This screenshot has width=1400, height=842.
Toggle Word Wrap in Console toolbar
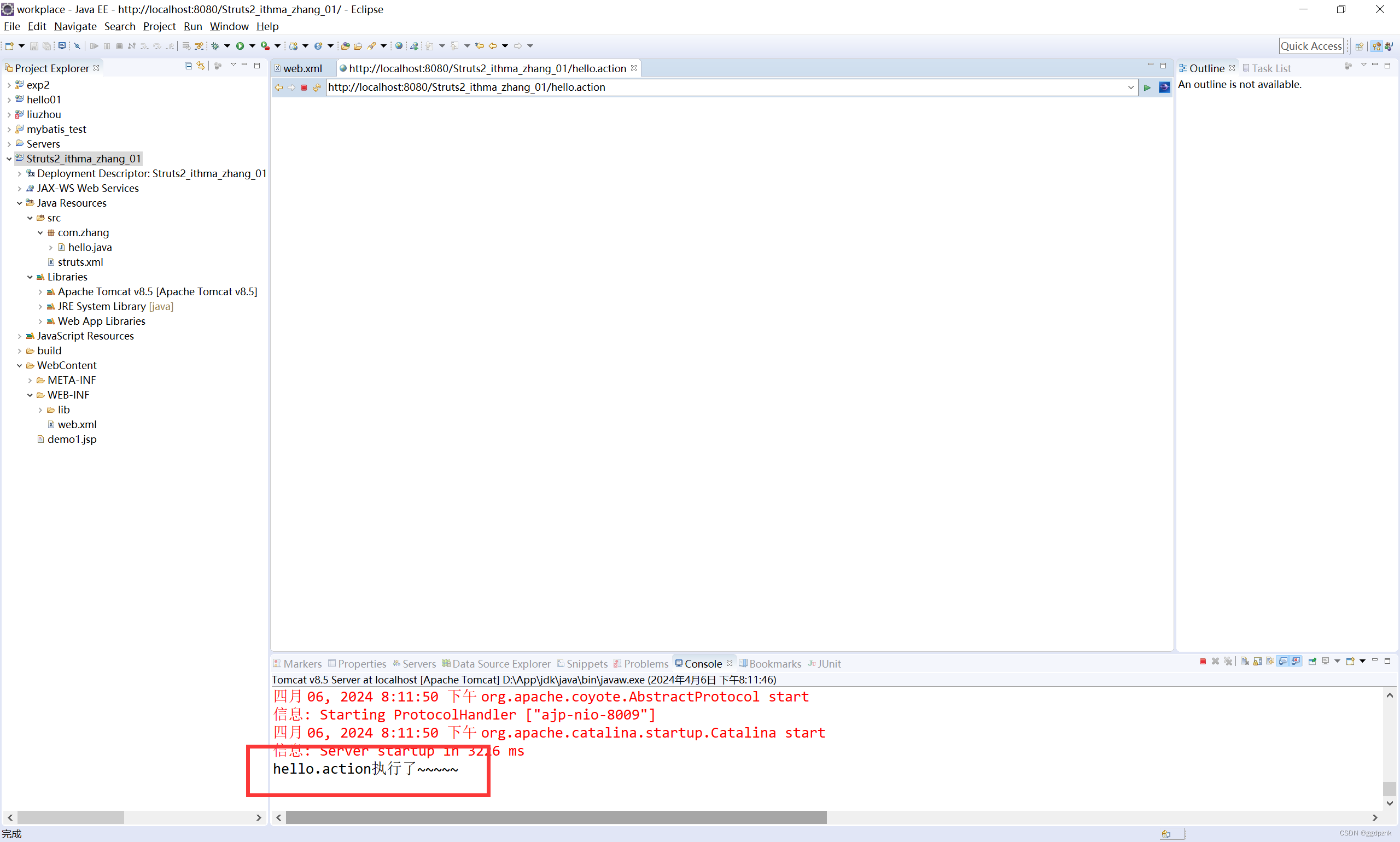click(x=1270, y=662)
